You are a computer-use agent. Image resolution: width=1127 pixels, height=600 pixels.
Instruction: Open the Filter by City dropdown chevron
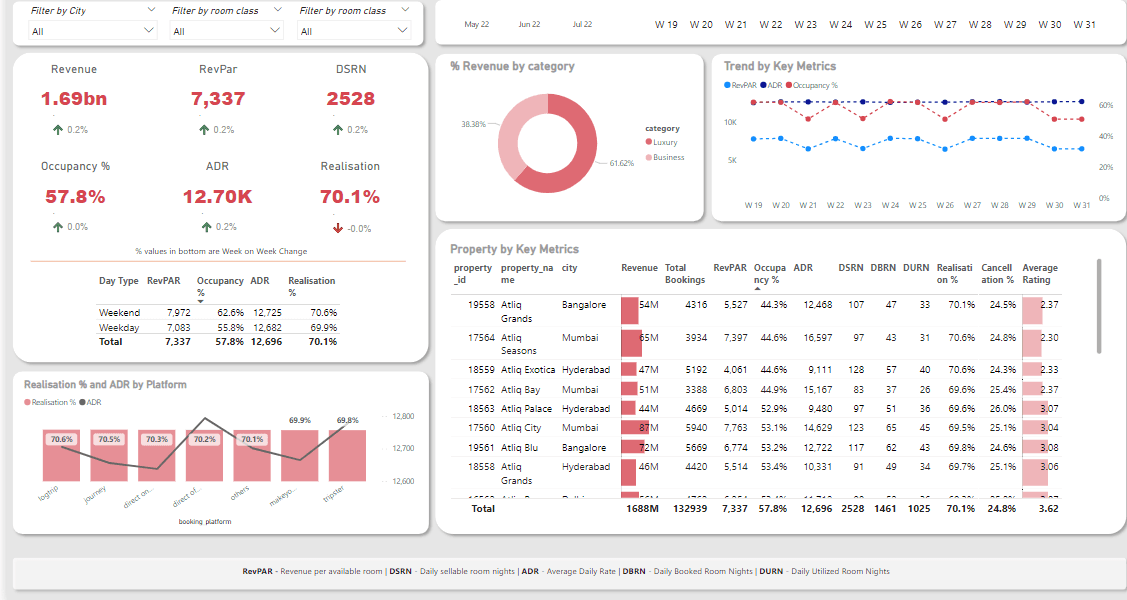pyautogui.click(x=151, y=10)
